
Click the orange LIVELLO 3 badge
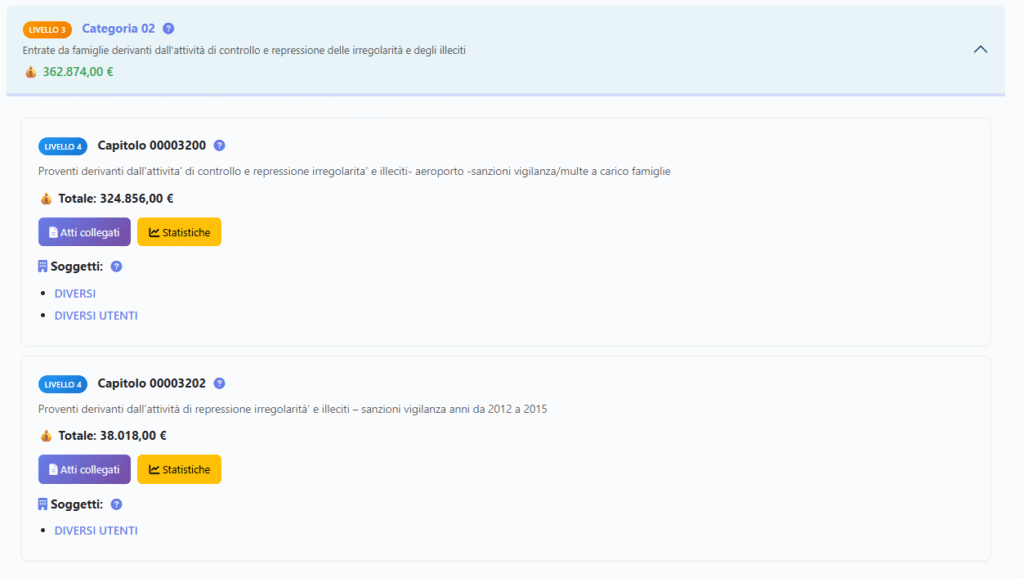point(47,30)
